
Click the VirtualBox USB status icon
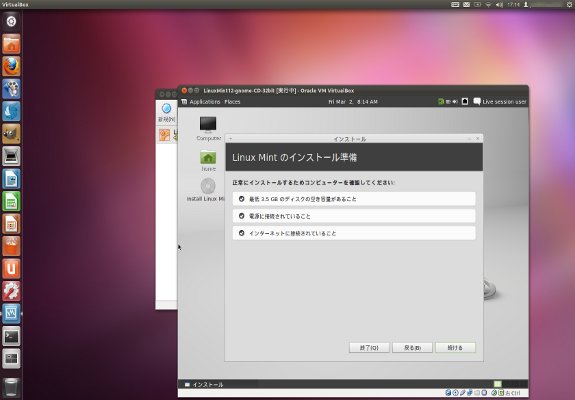click(462, 393)
